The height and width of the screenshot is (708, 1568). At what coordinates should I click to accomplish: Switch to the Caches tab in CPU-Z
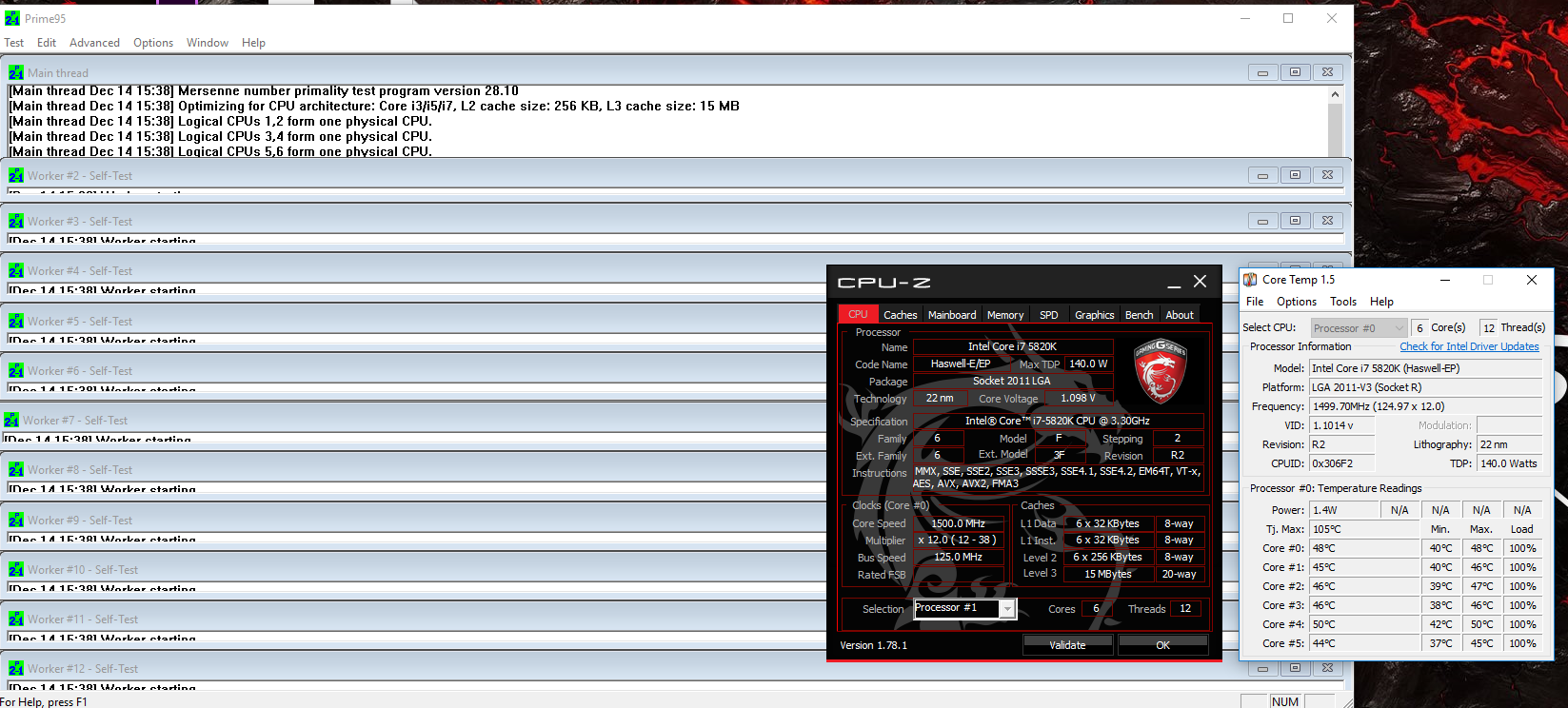pos(900,315)
